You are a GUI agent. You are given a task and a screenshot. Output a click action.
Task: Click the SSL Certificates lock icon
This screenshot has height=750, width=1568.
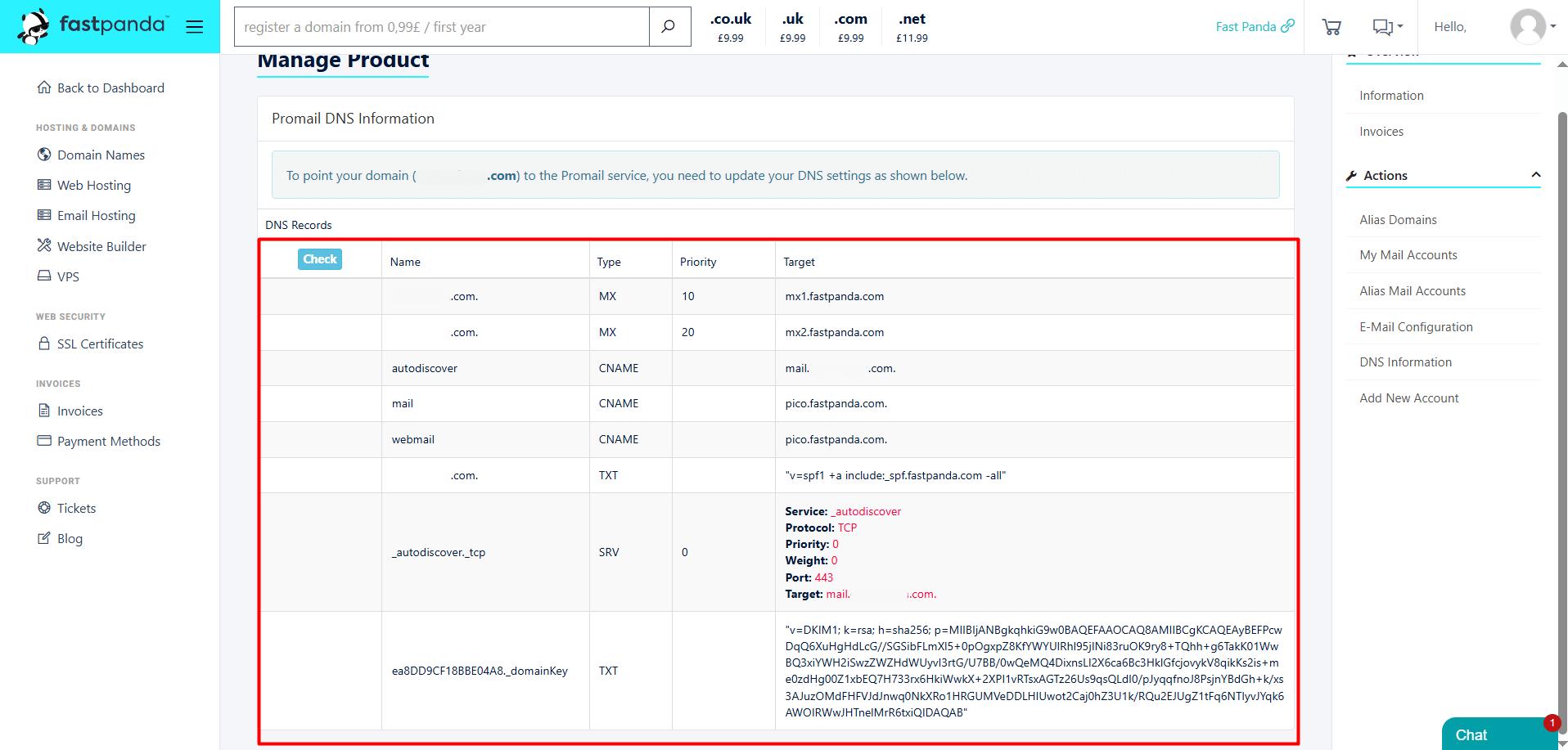click(44, 343)
